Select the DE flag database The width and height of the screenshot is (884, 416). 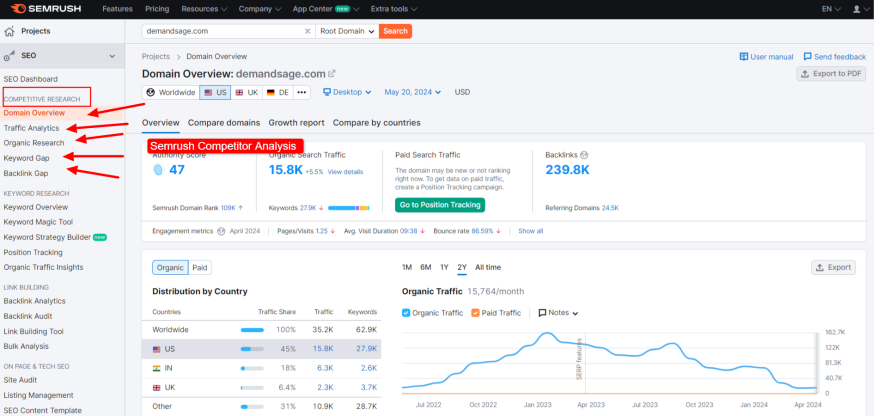tap(277, 92)
